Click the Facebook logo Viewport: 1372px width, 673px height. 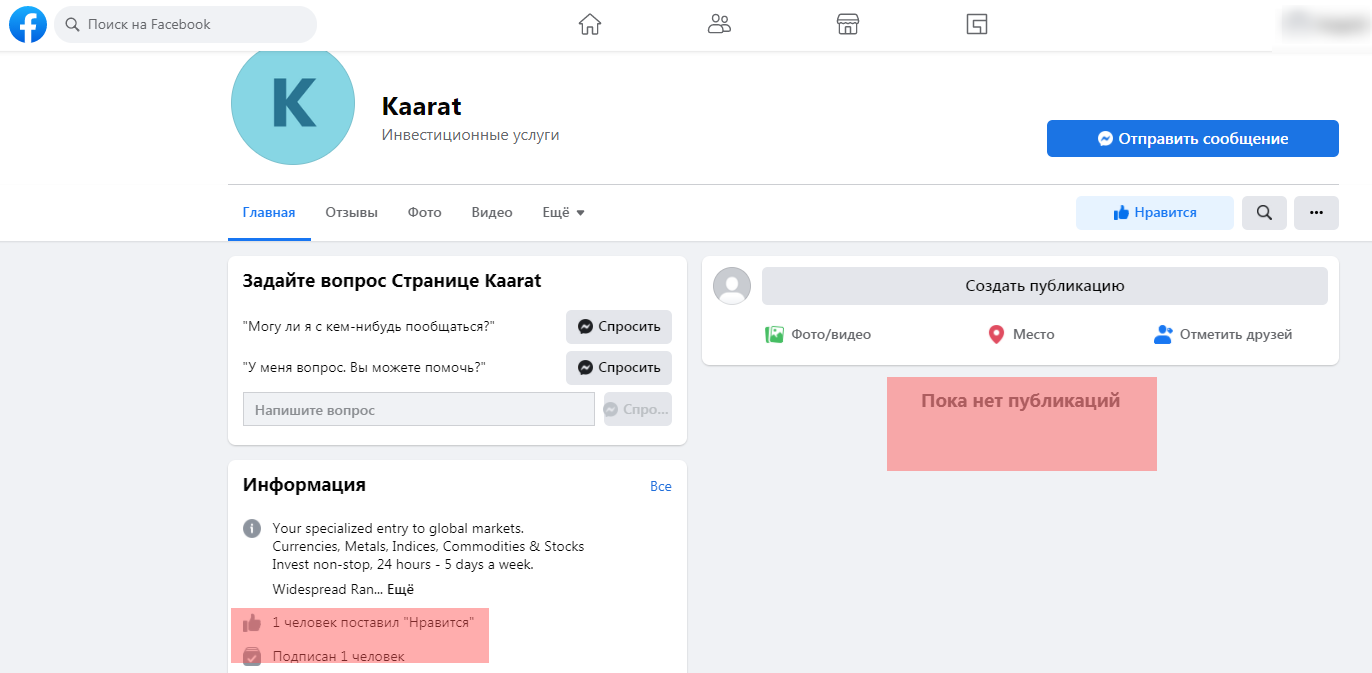coord(27,24)
